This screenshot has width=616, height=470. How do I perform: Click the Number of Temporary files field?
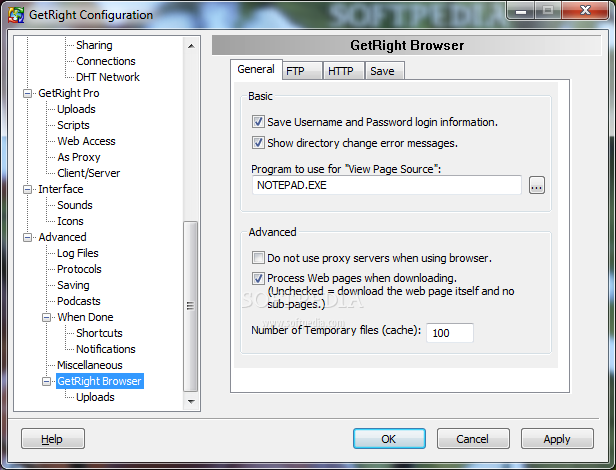(x=450, y=333)
